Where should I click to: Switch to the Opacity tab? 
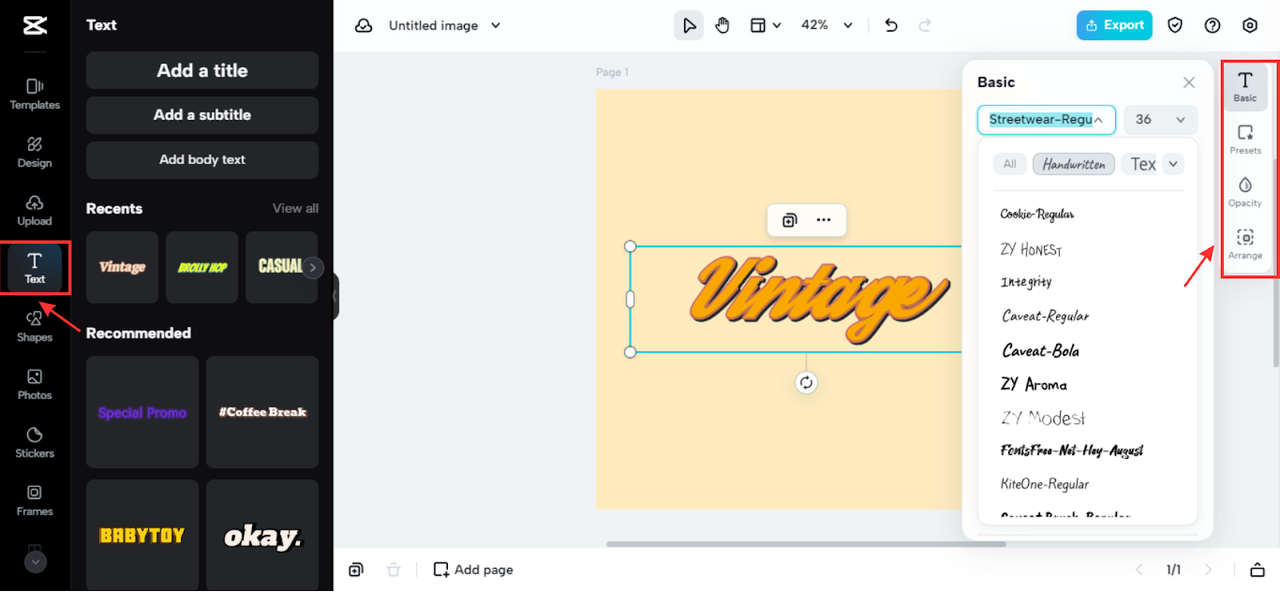(x=1245, y=192)
